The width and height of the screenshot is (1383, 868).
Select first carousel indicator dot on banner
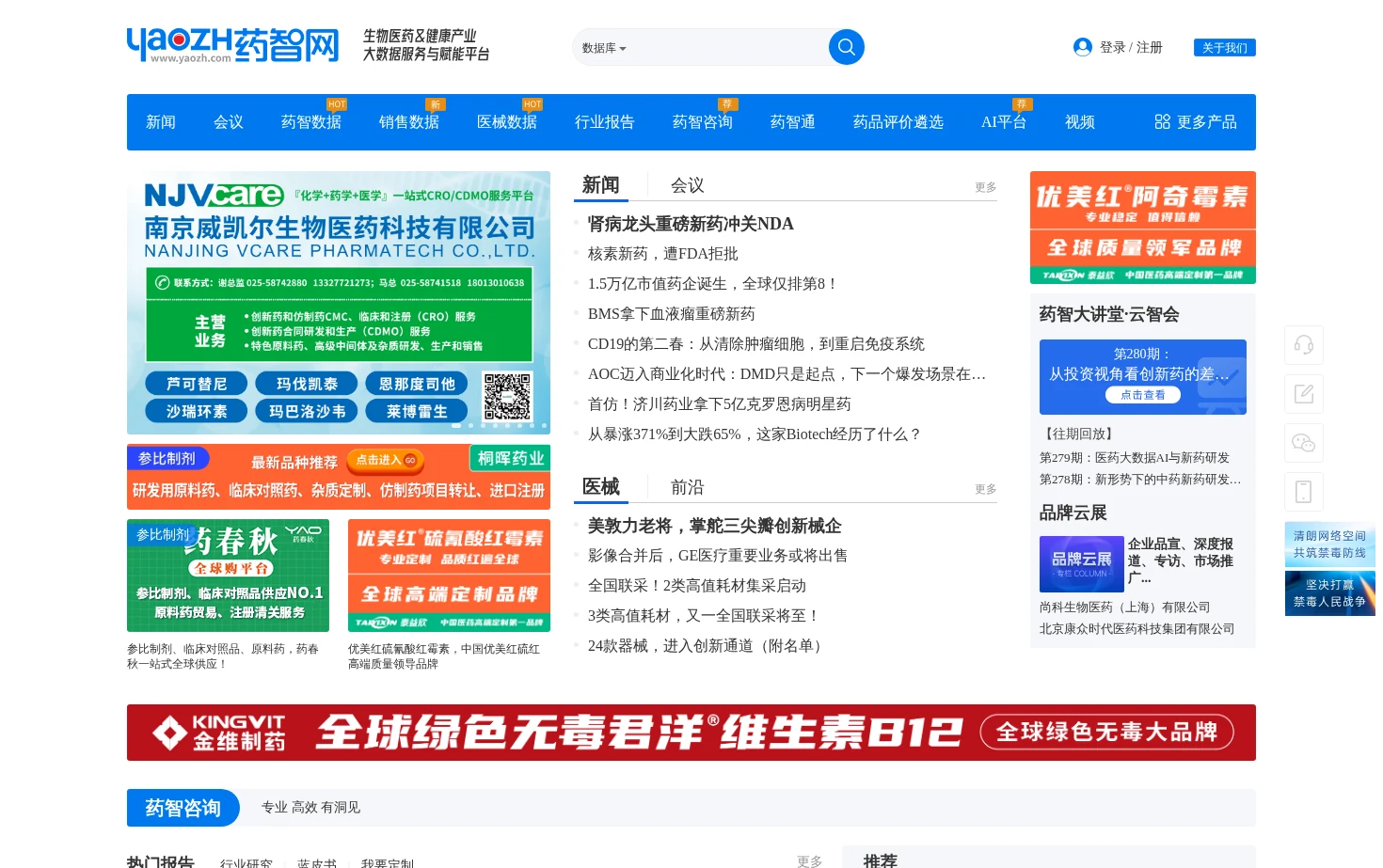[x=456, y=425]
